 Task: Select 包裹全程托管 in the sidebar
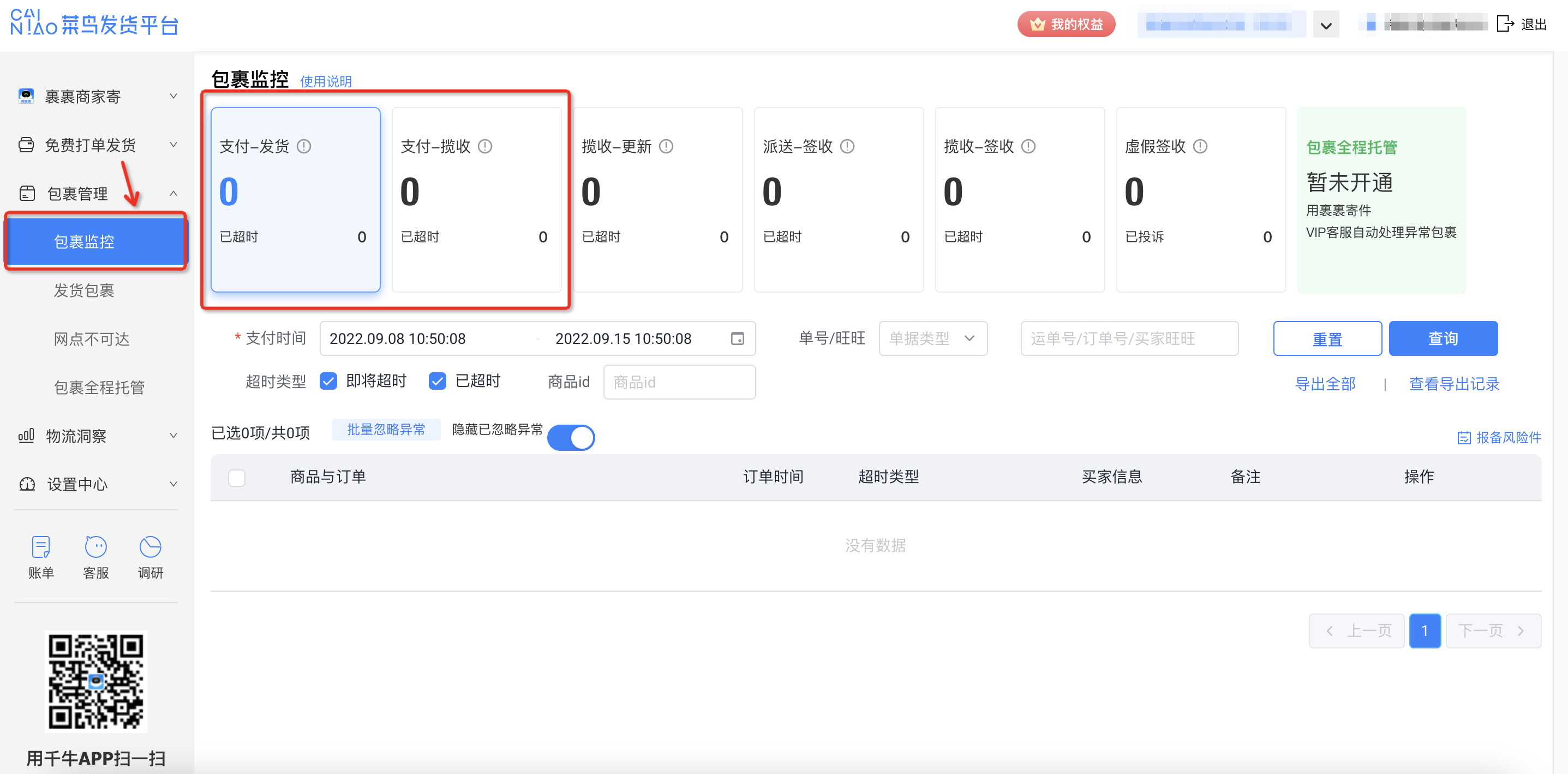tap(99, 388)
